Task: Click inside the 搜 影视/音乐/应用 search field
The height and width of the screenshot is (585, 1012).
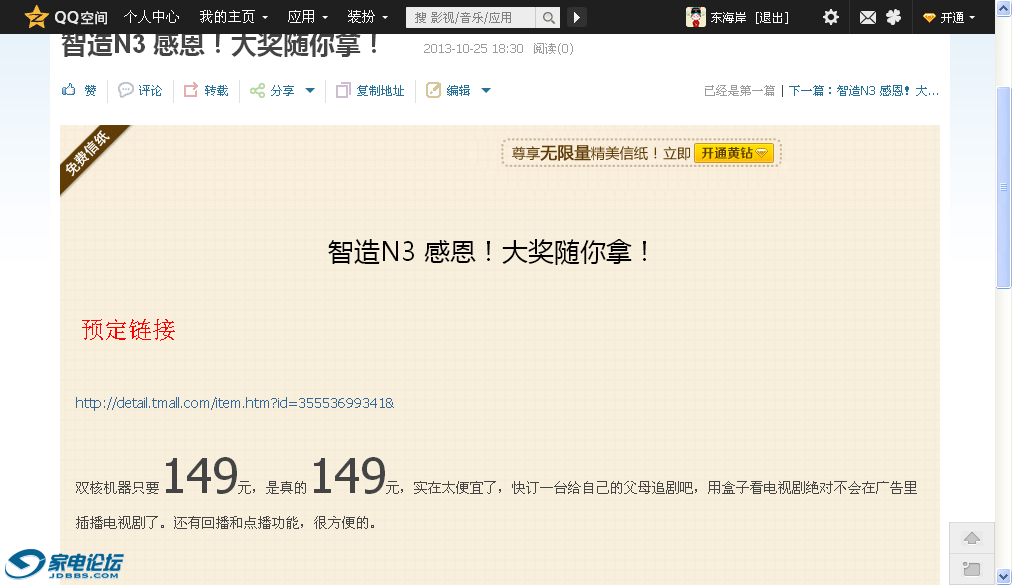Action: pyautogui.click(x=470, y=17)
